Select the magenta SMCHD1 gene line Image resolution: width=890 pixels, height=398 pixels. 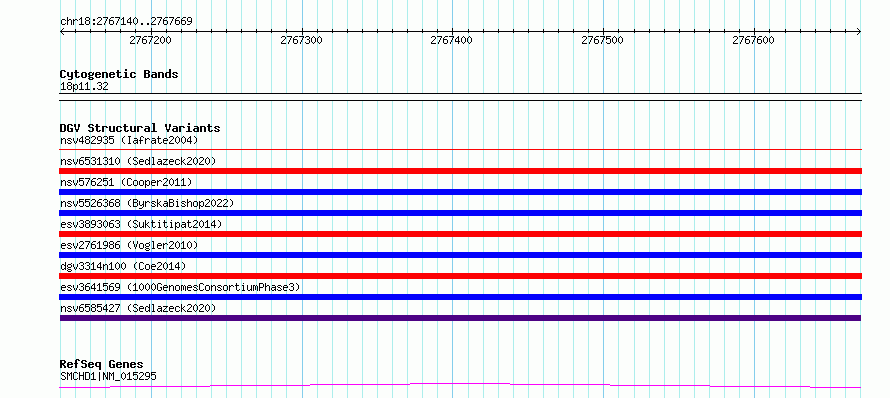point(460,386)
